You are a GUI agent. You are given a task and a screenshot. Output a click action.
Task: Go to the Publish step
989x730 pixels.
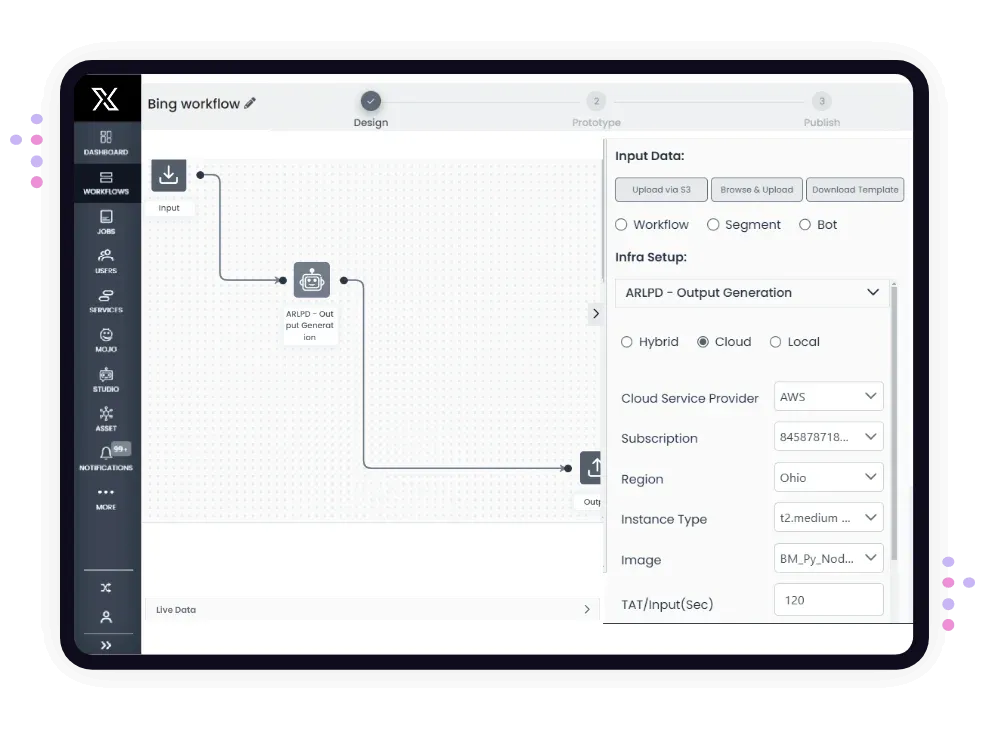pos(821,110)
